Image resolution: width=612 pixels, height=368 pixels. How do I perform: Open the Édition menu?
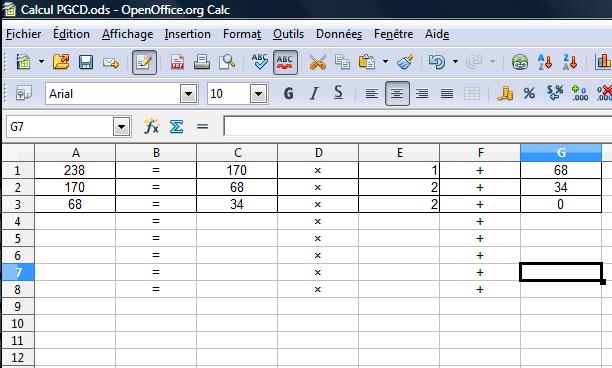tap(71, 34)
